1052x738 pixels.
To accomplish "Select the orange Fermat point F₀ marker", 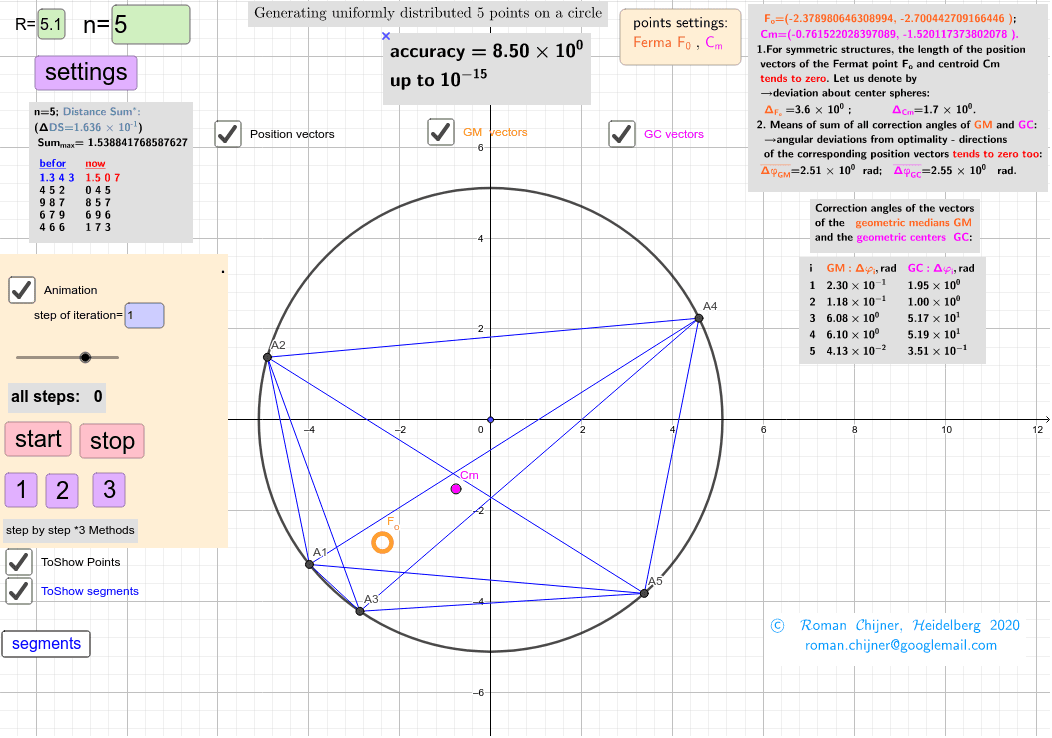I will pos(380,543).
